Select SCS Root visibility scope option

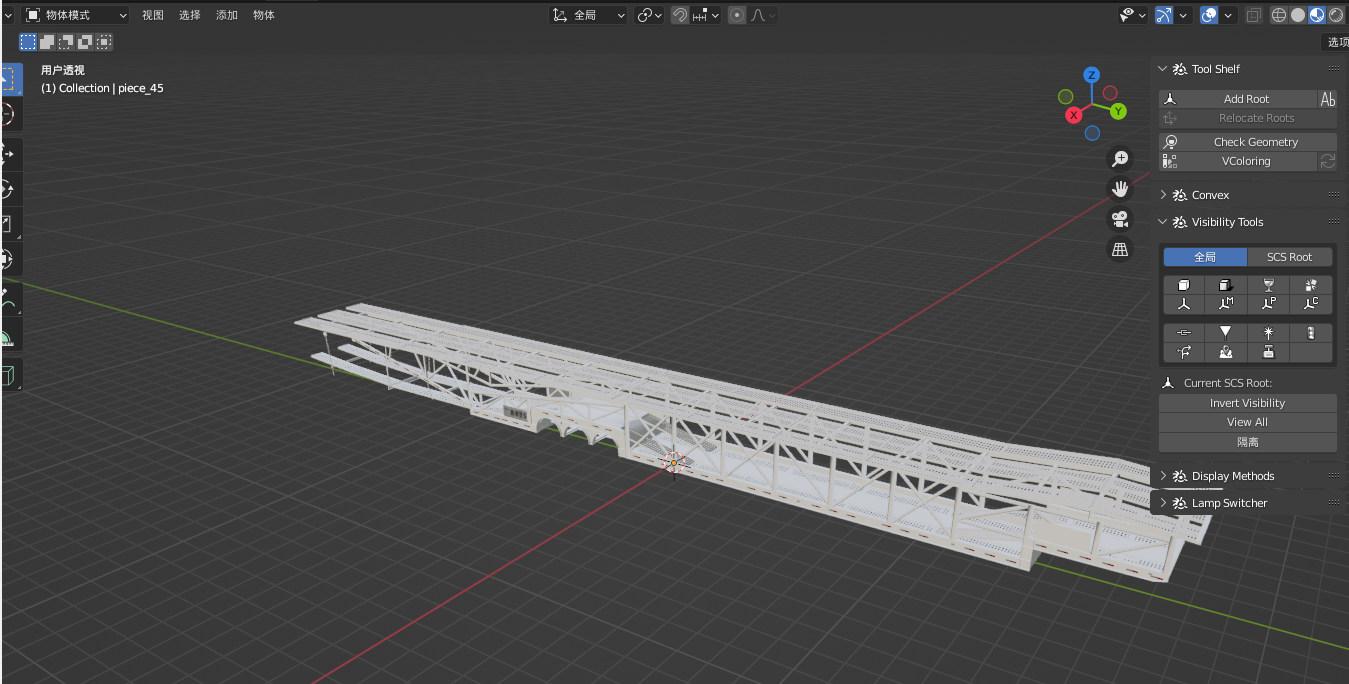click(1289, 257)
